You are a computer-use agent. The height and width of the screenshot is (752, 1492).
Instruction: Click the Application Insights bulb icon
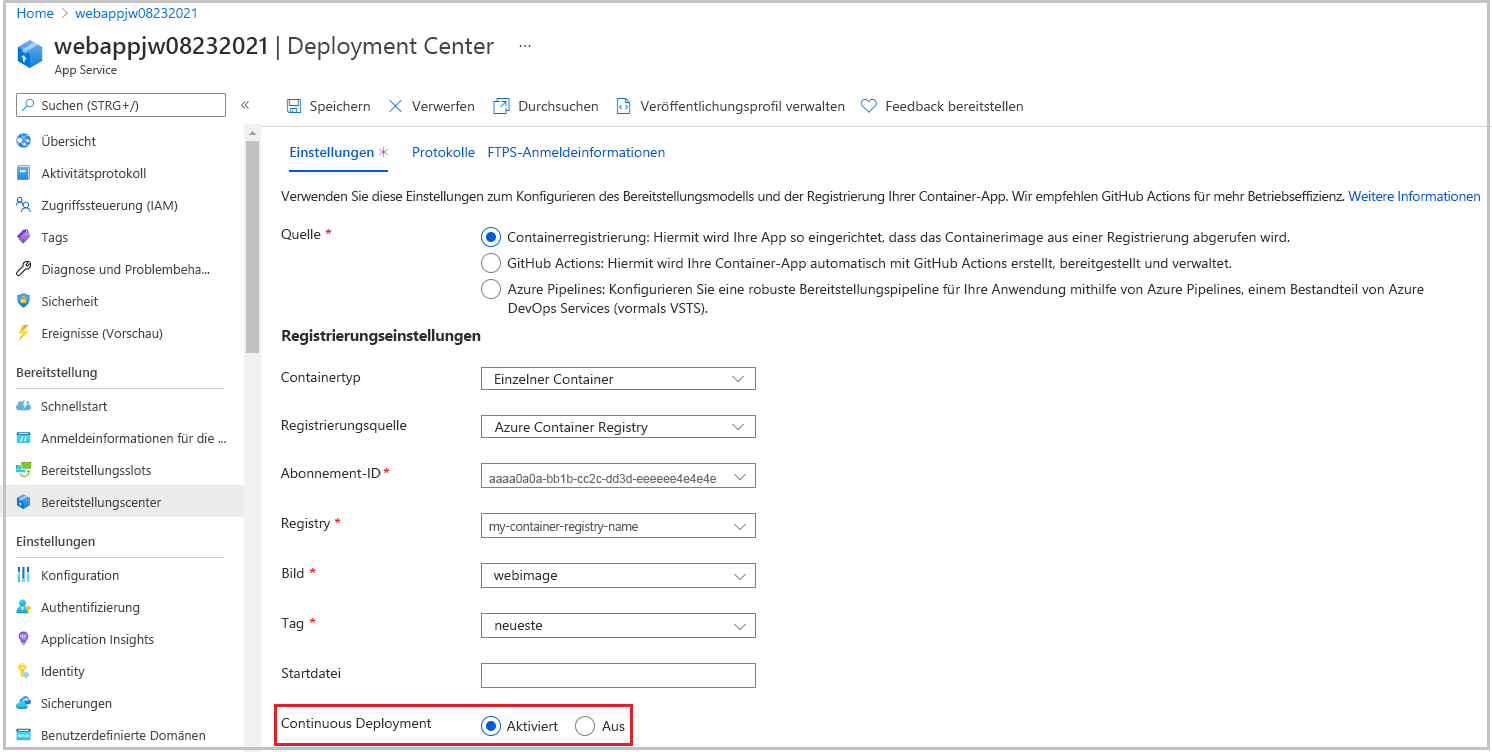point(24,639)
